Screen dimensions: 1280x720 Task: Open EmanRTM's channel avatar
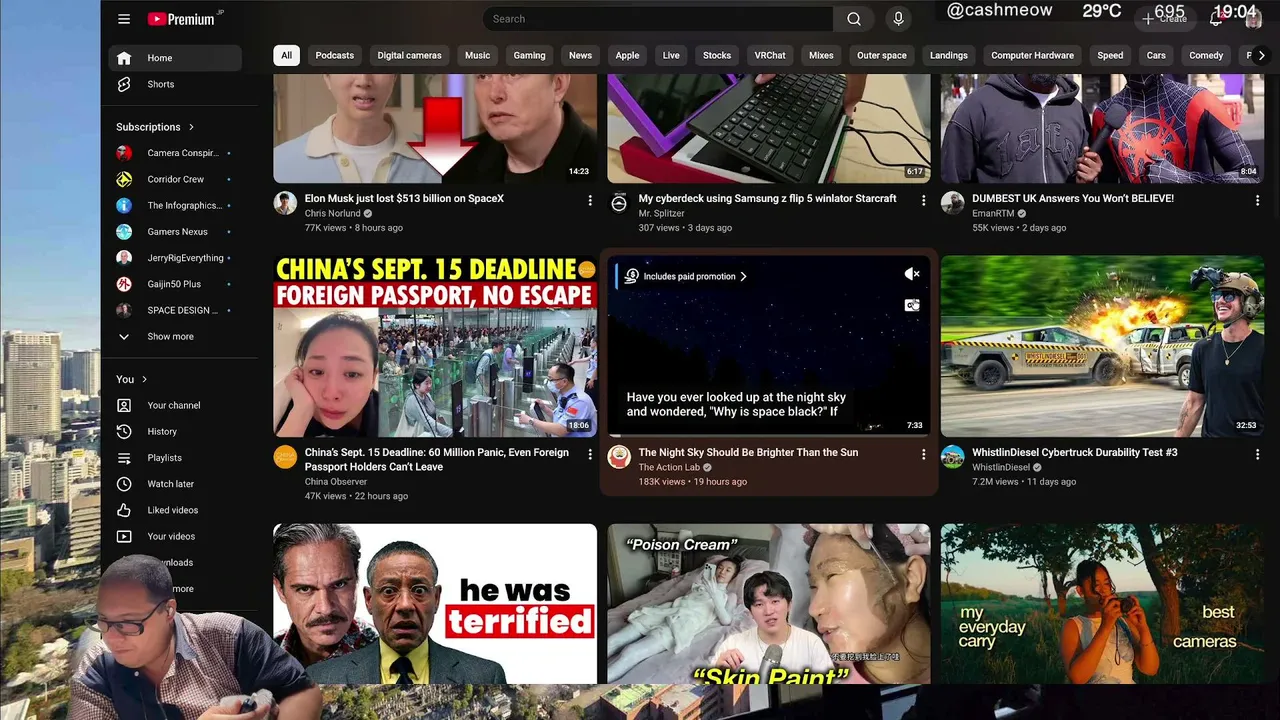pos(952,203)
